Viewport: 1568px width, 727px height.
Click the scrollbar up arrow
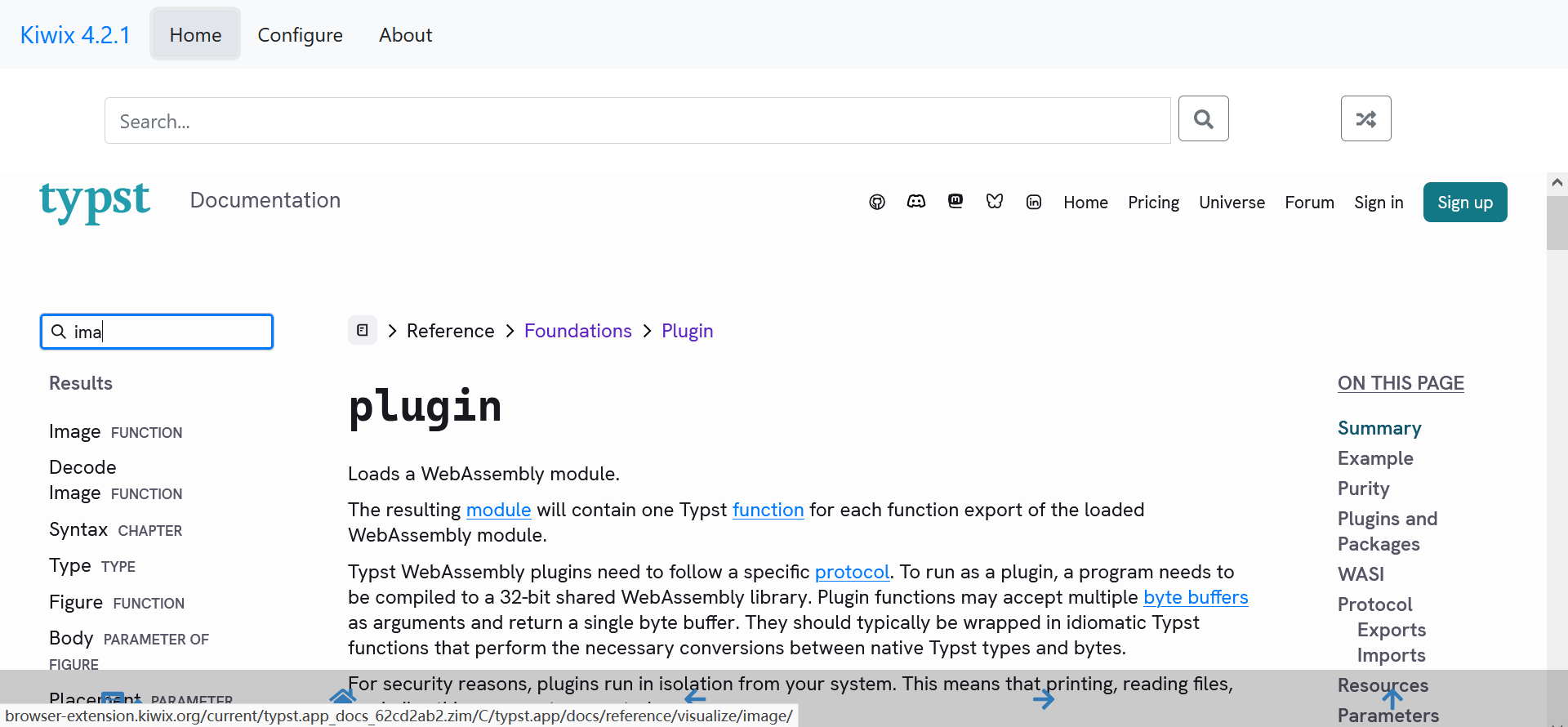pyautogui.click(x=1557, y=183)
